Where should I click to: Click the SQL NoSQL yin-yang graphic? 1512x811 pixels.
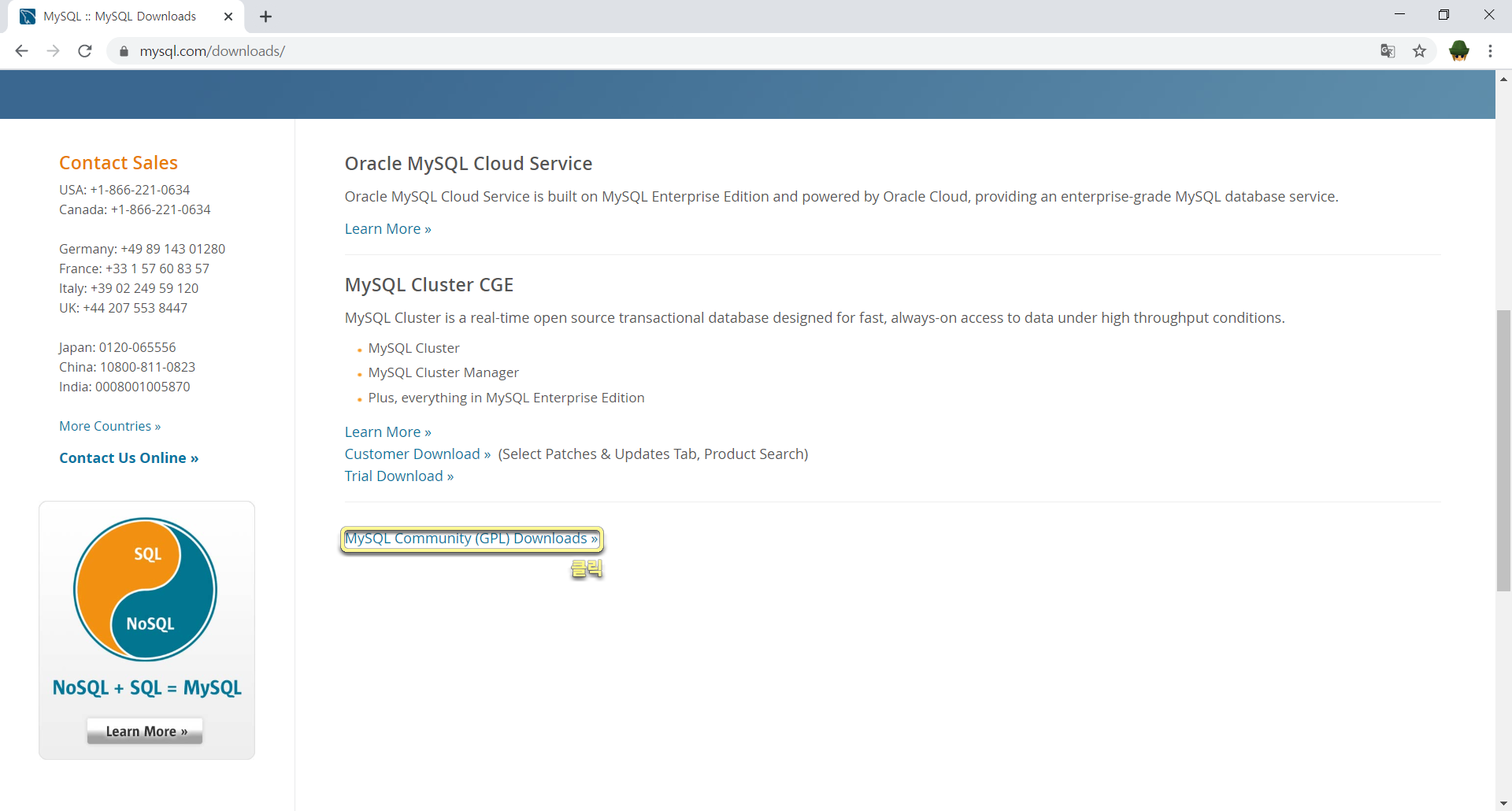tap(145, 589)
